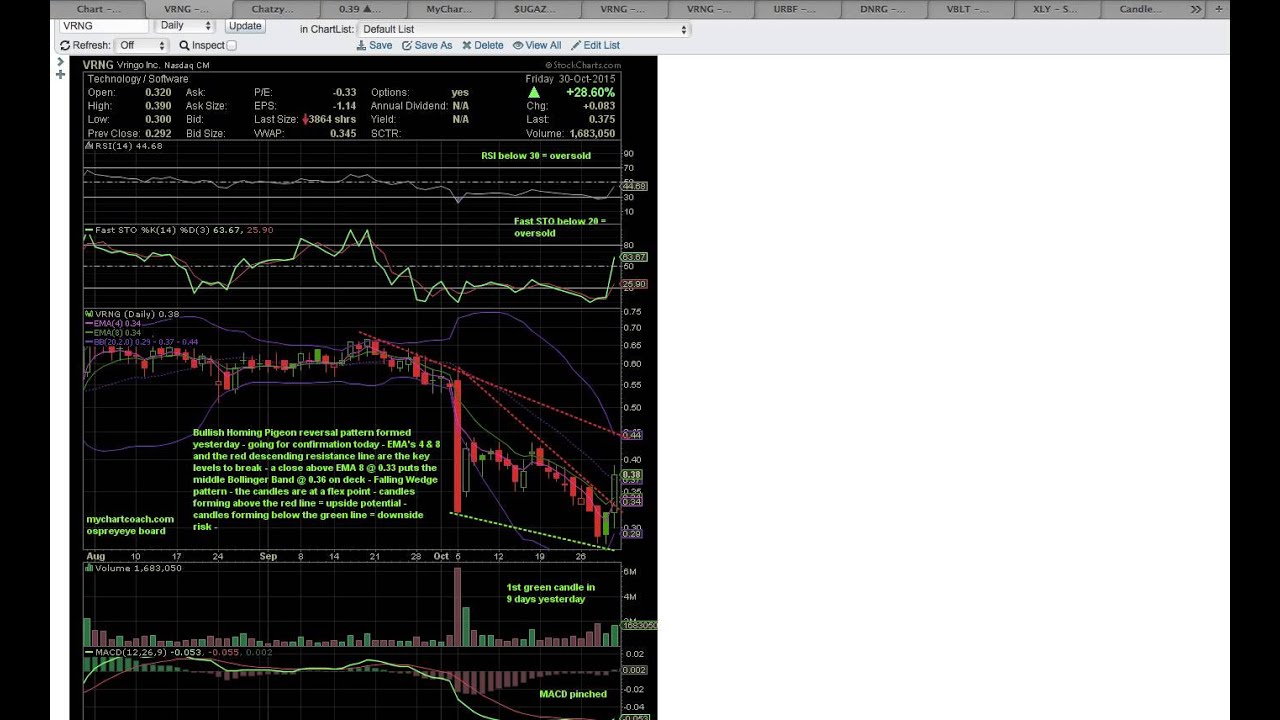Click the ospreyeye board text
Viewport: 1280px width, 720px height.
coord(126,531)
